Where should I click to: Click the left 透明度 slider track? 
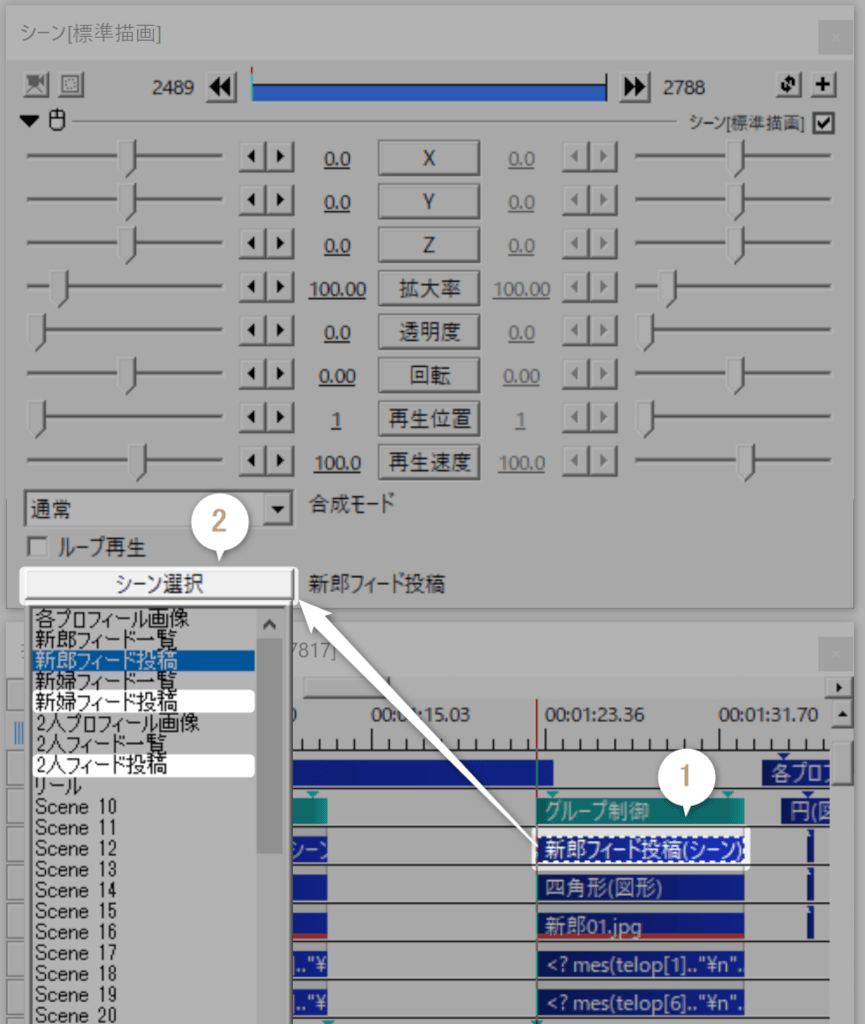pos(125,331)
